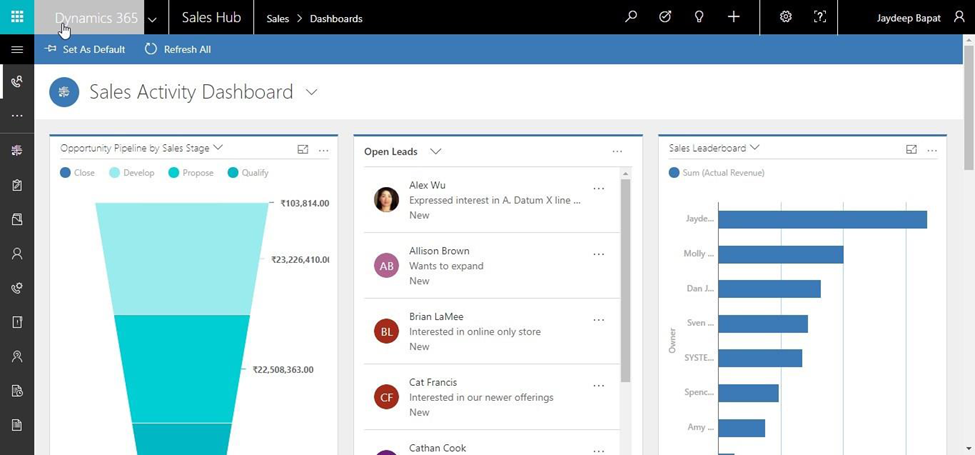The width and height of the screenshot is (975, 455).
Task: Toggle the hamburger site map menu
Action: click(x=17, y=49)
